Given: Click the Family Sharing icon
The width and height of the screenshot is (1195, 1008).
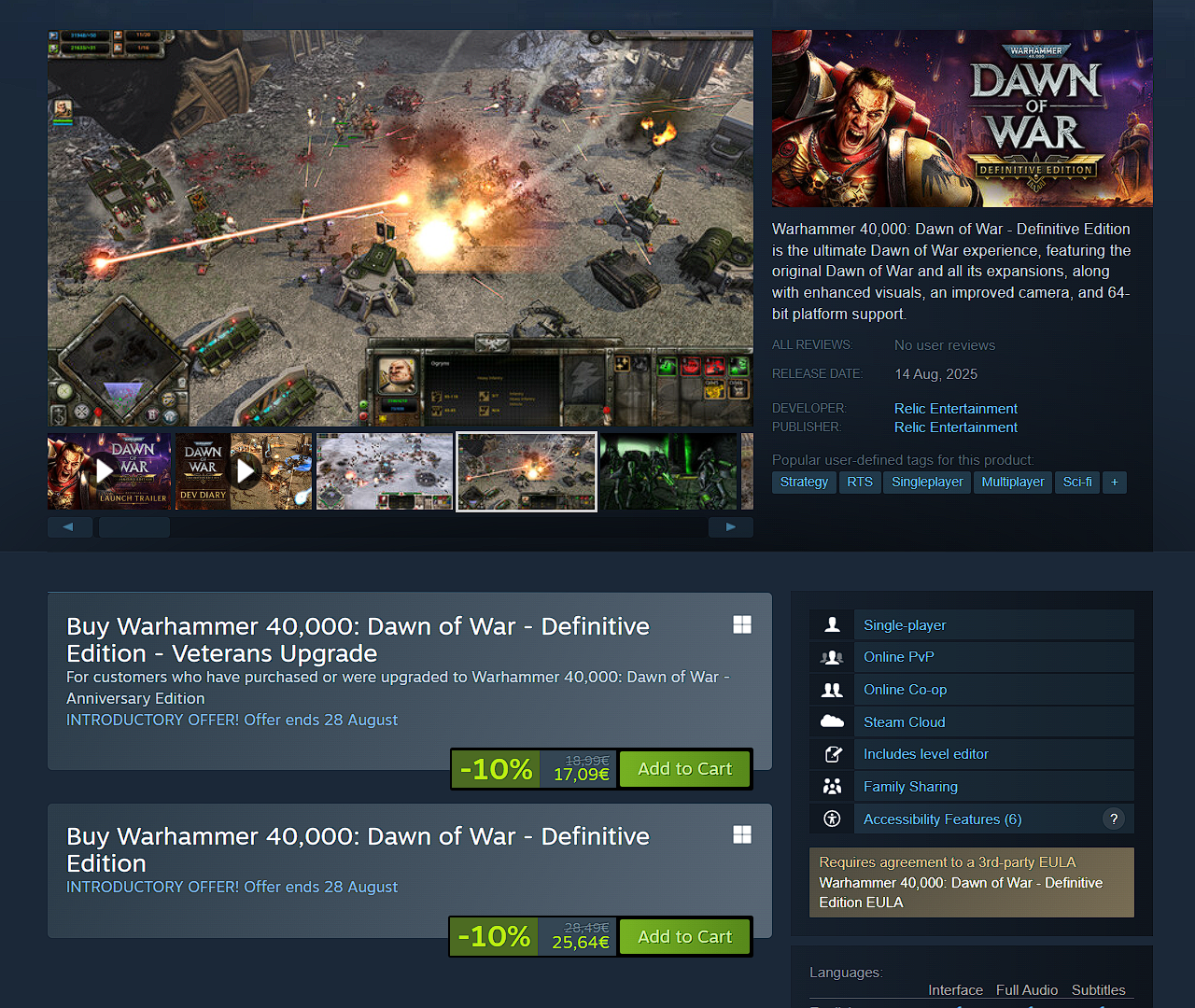Looking at the screenshot, I should (x=832, y=787).
